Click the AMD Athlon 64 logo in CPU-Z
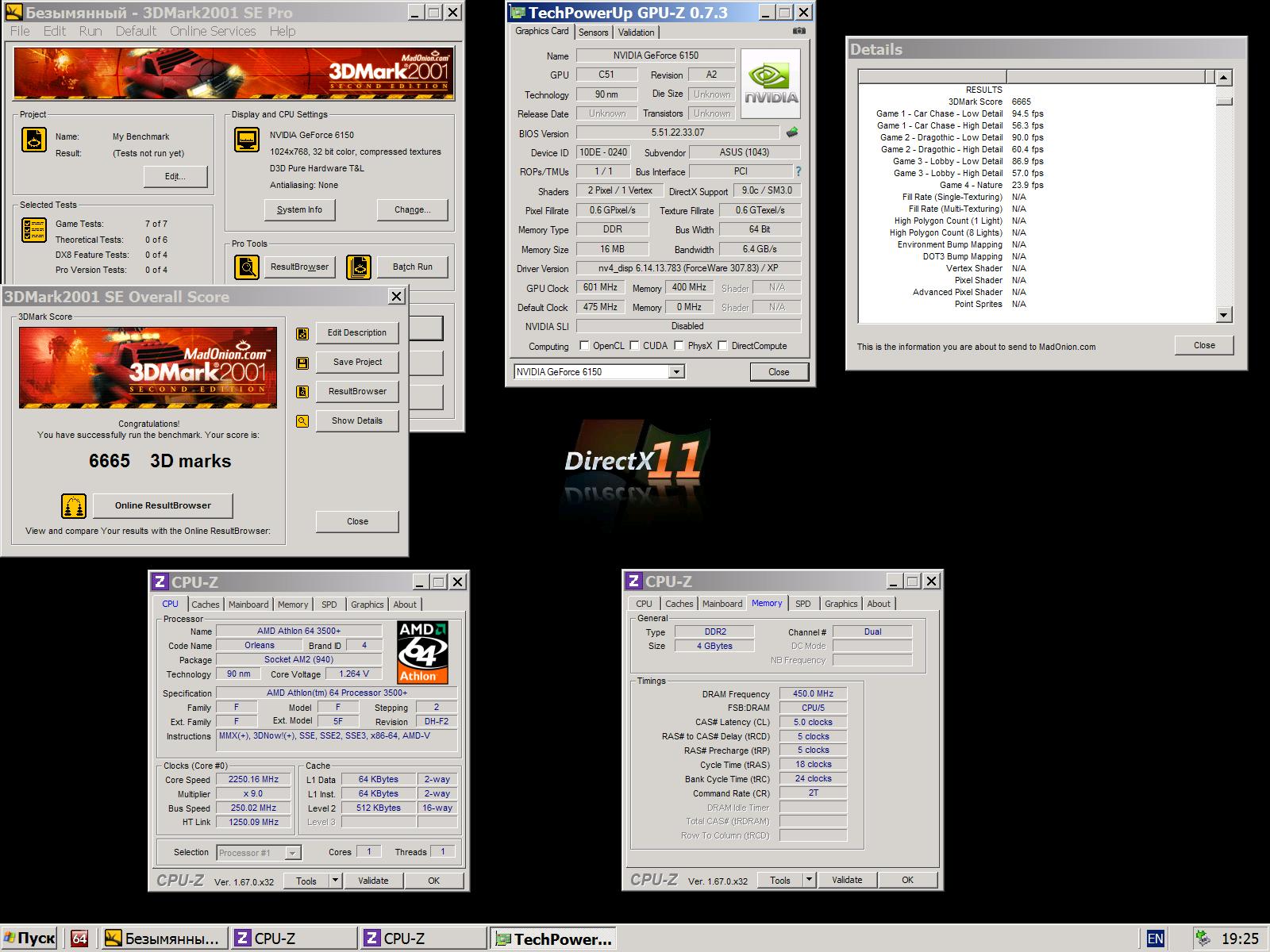The width and height of the screenshot is (1270, 952). click(422, 652)
